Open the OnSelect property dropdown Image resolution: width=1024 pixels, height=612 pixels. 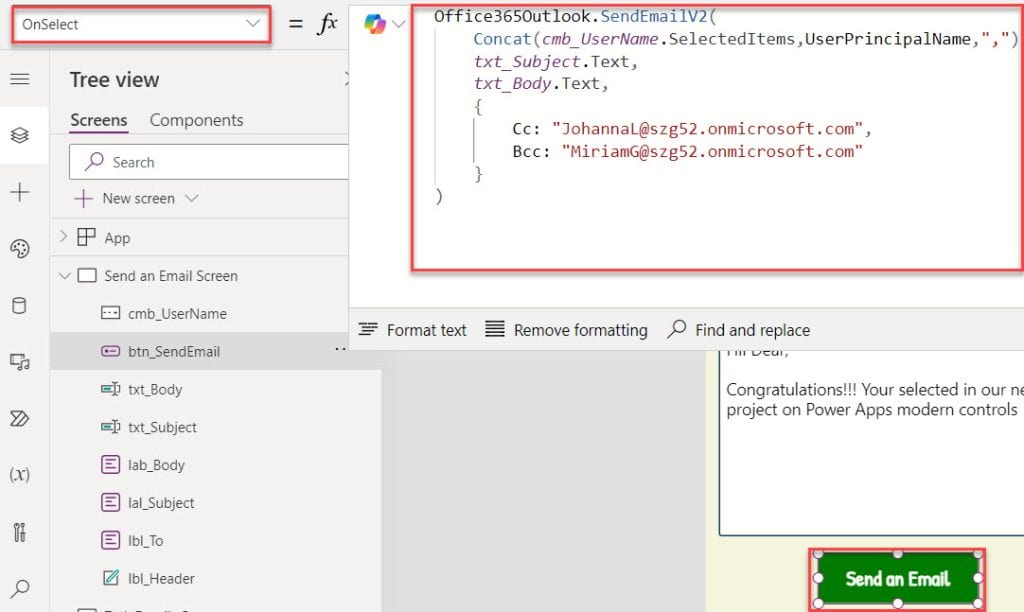click(141, 25)
